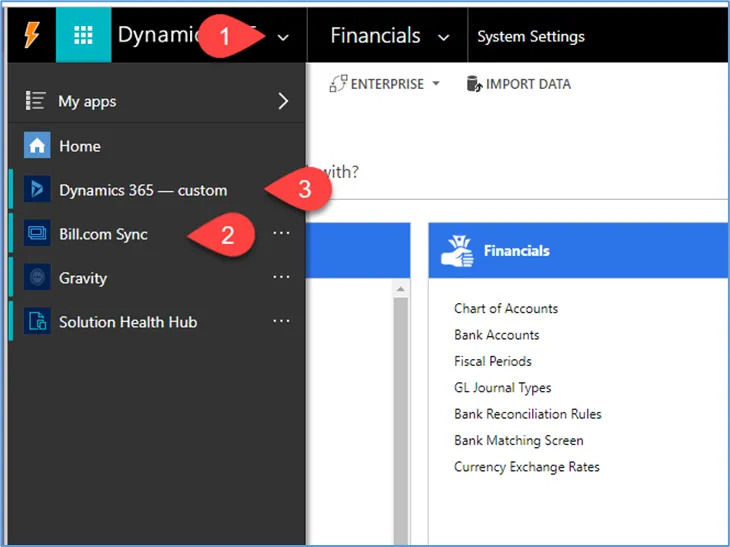Open more options for Solution Health Hub
The image size is (730, 547).
[x=281, y=321]
